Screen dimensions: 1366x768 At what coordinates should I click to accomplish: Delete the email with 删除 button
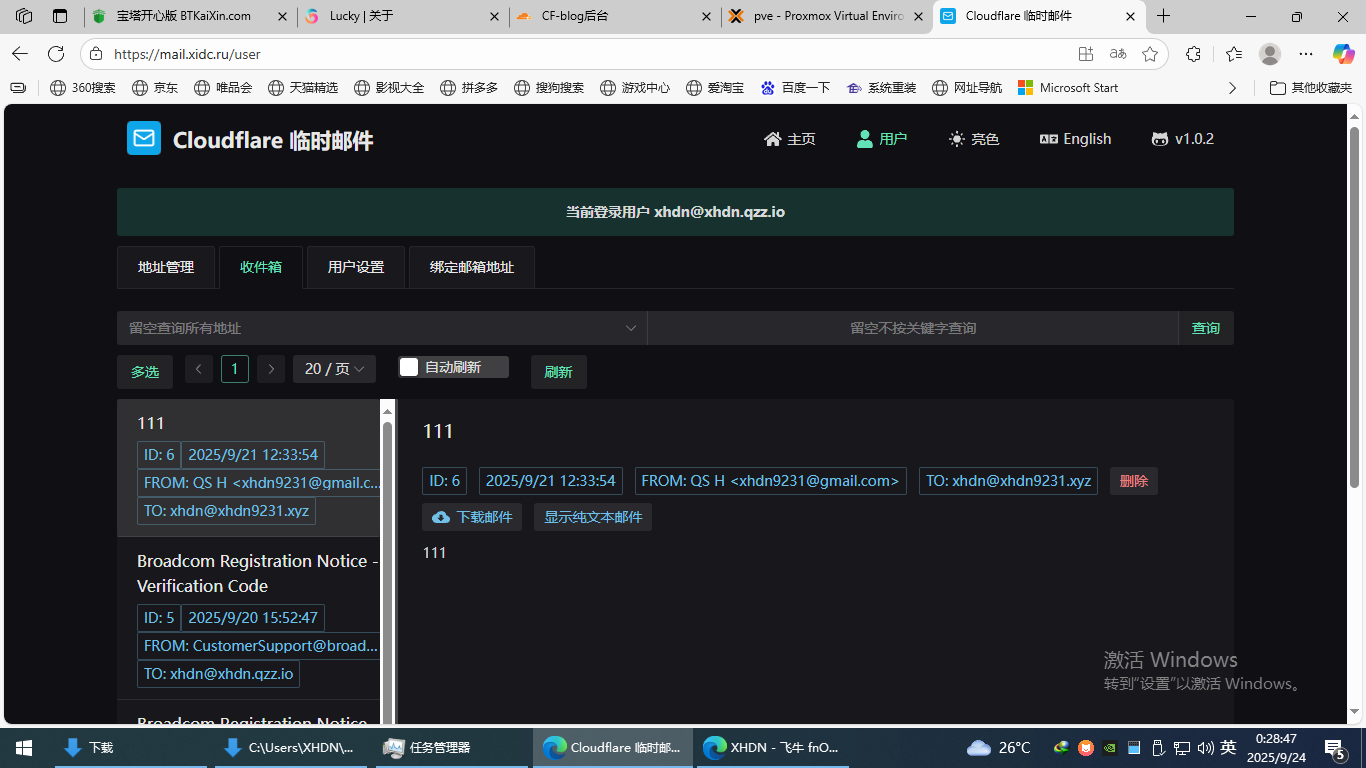tap(1133, 481)
